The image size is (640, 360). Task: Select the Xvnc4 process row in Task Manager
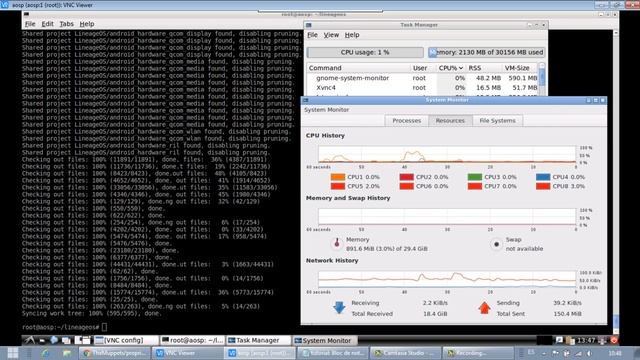423,88
